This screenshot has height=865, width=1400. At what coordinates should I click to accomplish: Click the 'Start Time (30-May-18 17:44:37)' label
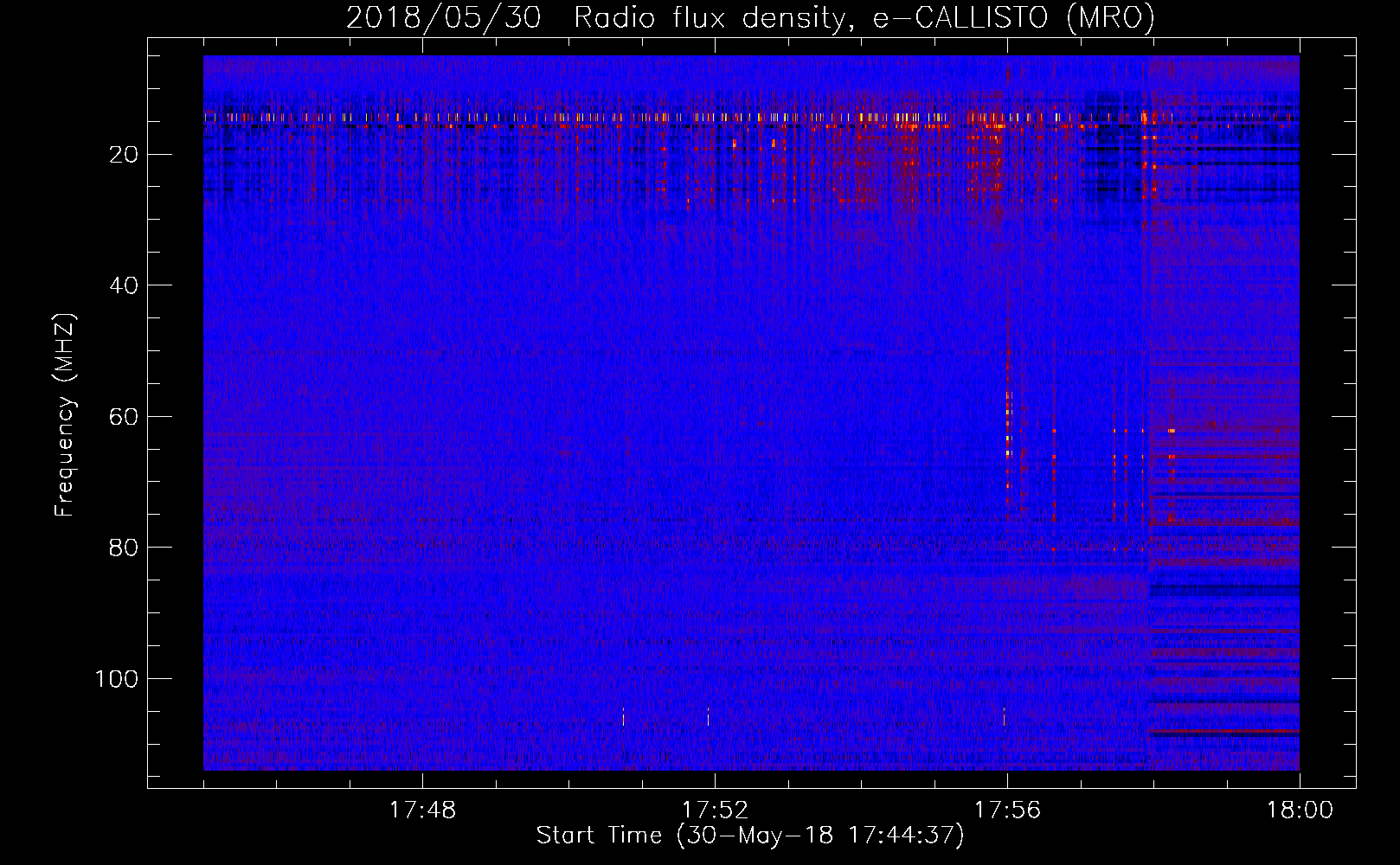coord(750,836)
